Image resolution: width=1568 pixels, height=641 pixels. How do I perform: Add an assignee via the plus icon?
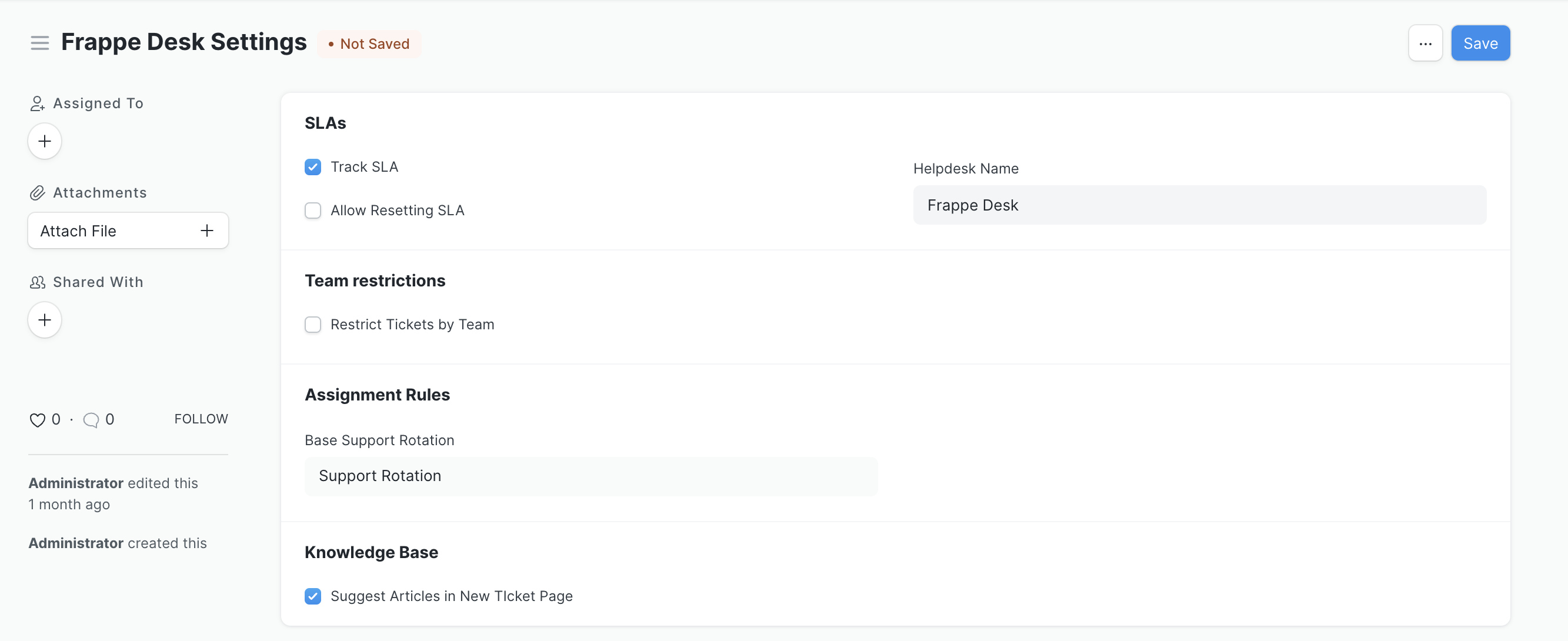(44, 141)
